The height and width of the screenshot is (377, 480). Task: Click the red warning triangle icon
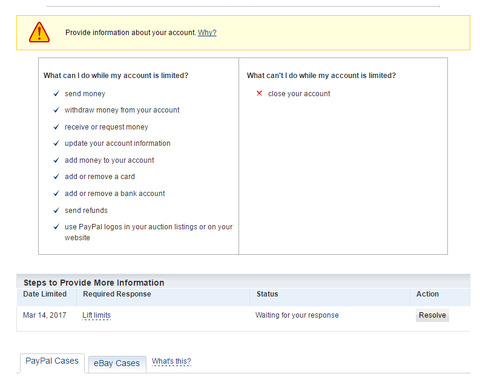click(39, 32)
